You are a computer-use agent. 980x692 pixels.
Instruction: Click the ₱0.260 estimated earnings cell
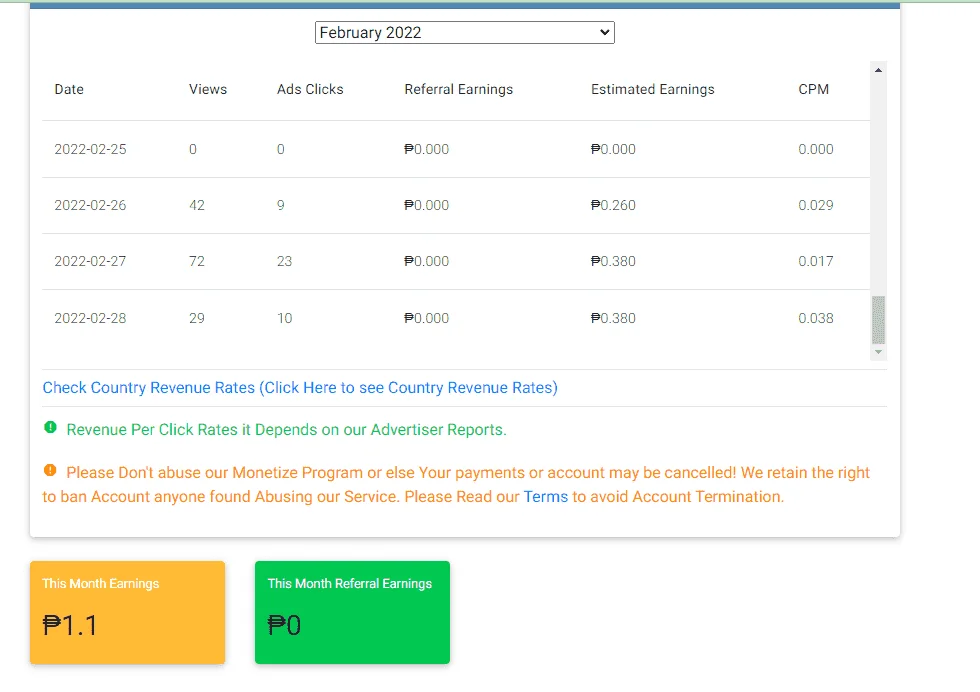(x=613, y=206)
